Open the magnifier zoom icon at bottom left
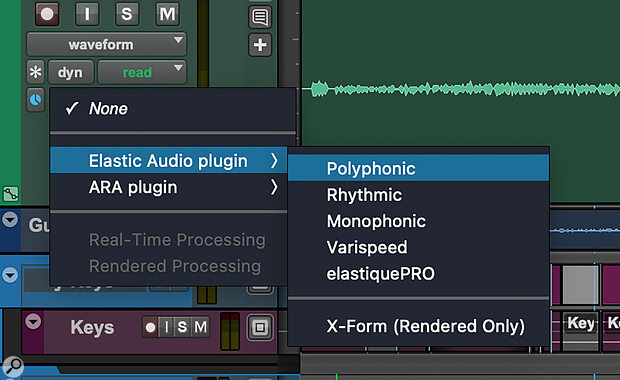Screen dimensions: 620x380 coord(13,366)
